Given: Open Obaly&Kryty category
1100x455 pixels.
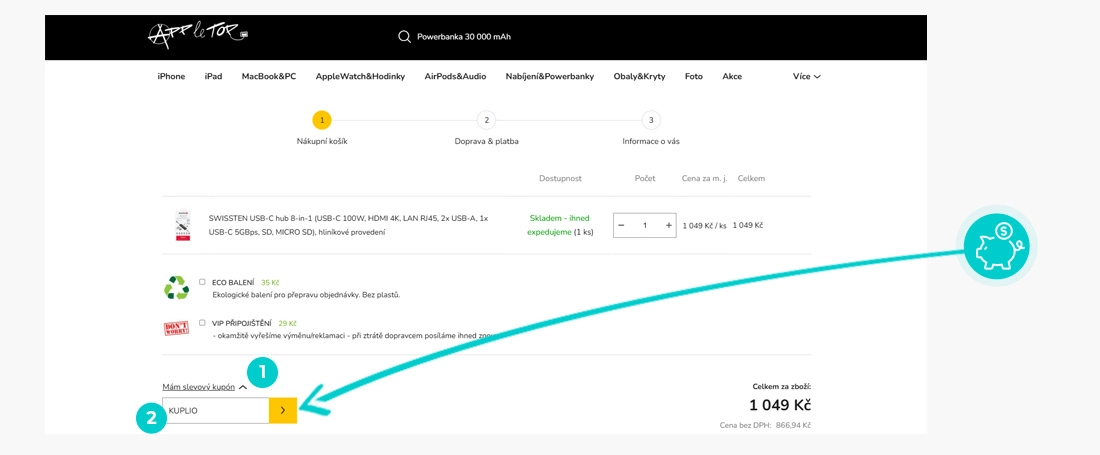Looking at the screenshot, I should [x=639, y=76].
